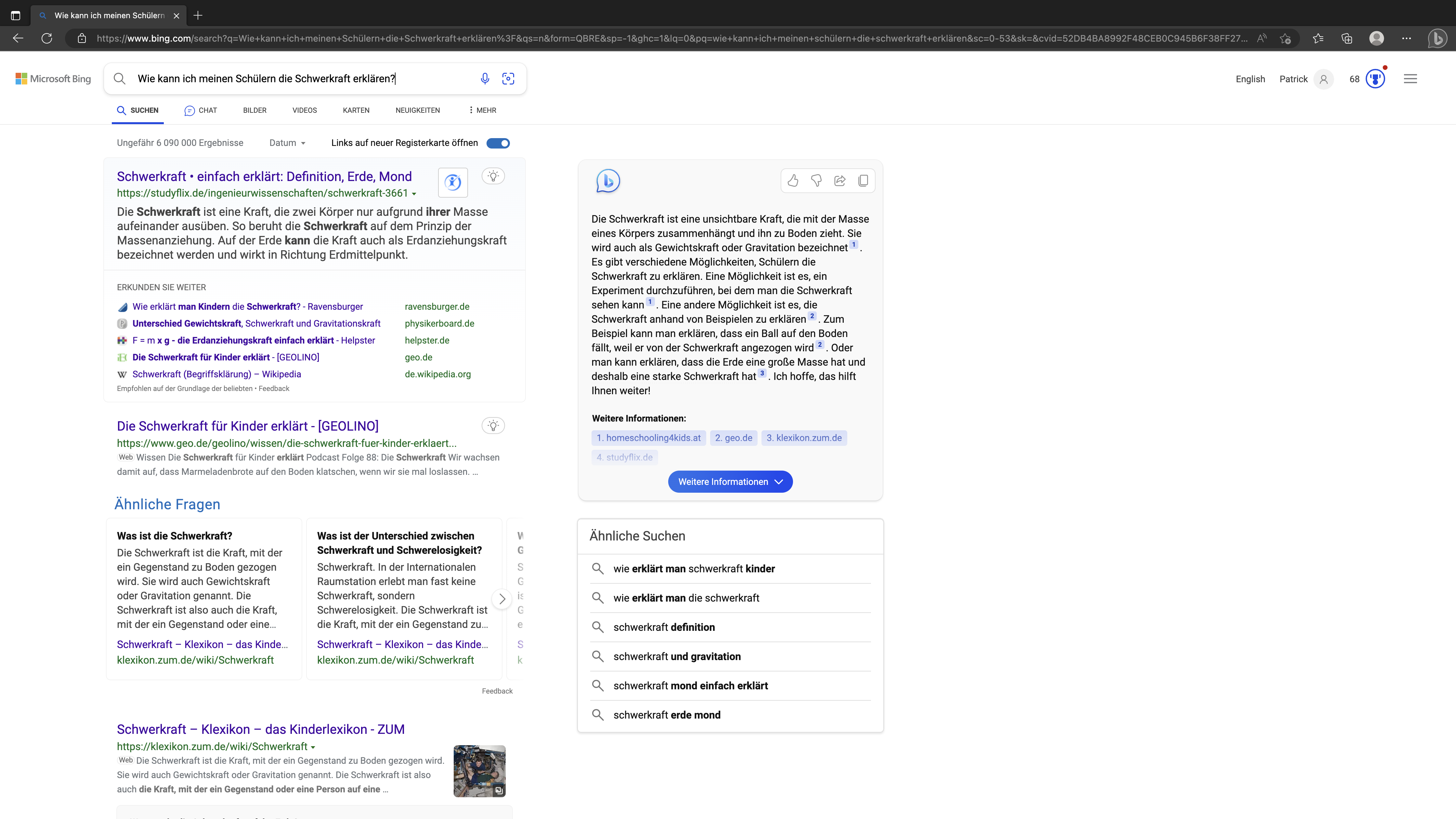Open Ravensburger 'Wie erklärt man Kindern' link
The image size is (1456, 819).
[x=248, y=306]
